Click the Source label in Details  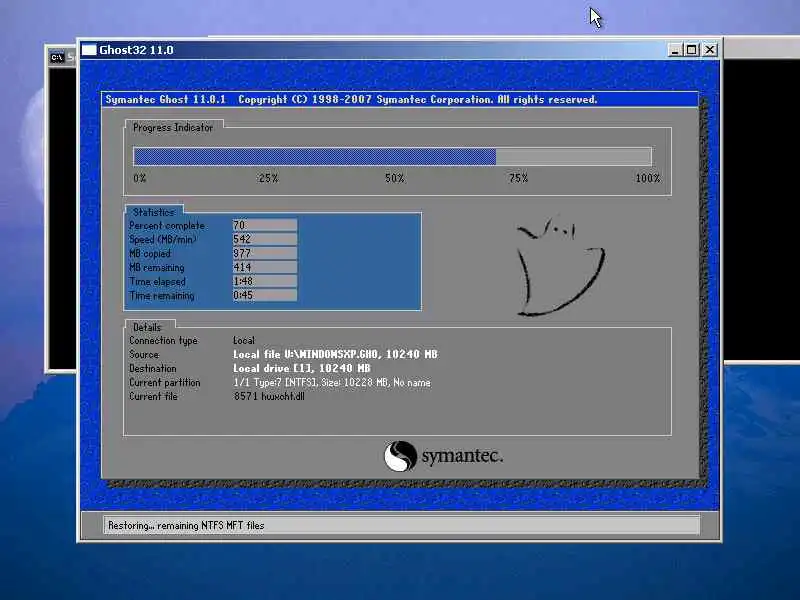click(144, 354)
